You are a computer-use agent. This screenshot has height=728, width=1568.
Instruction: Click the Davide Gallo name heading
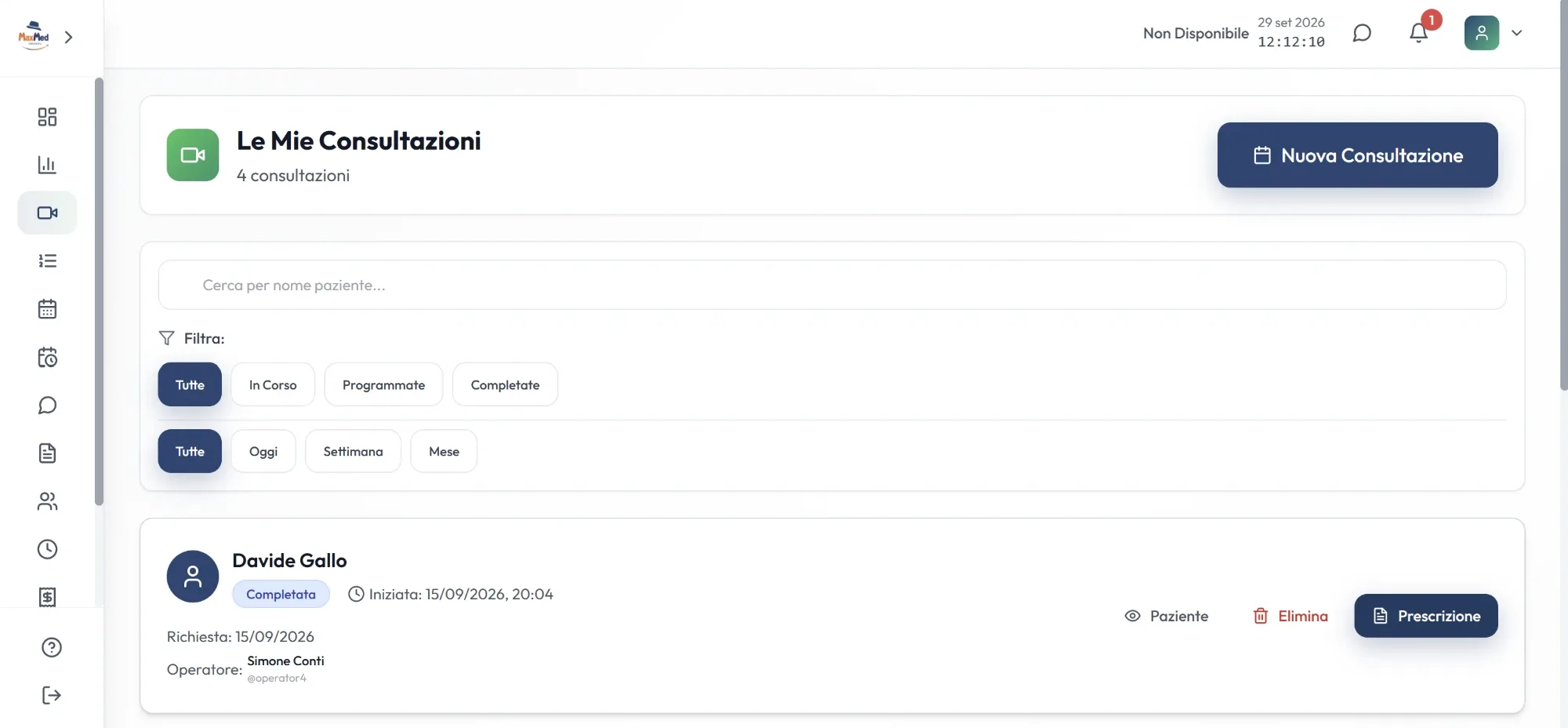point(289,560)
